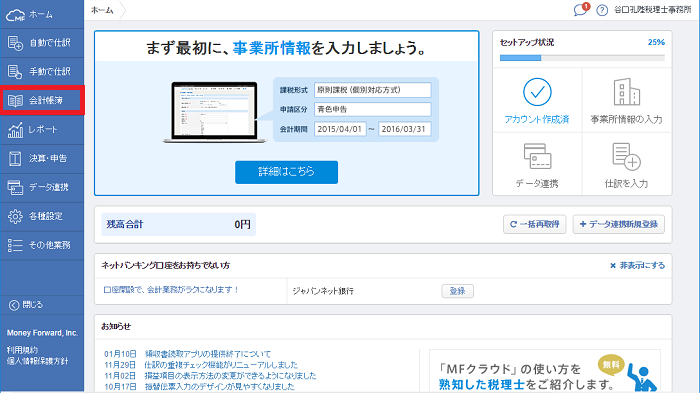Click the 25% setup percentage
This screenshot has height=393, width=700.
tap(656, 42)
